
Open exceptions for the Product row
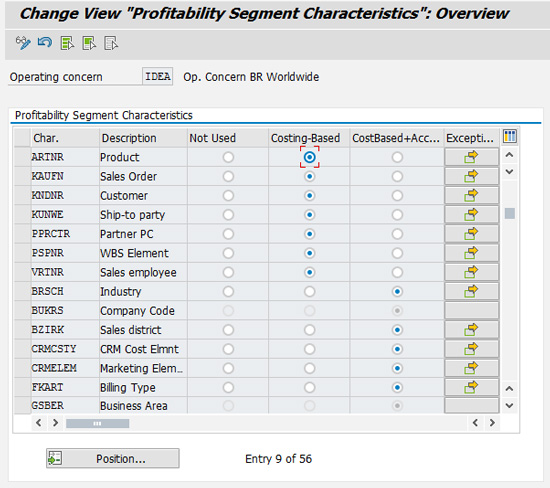471,157
